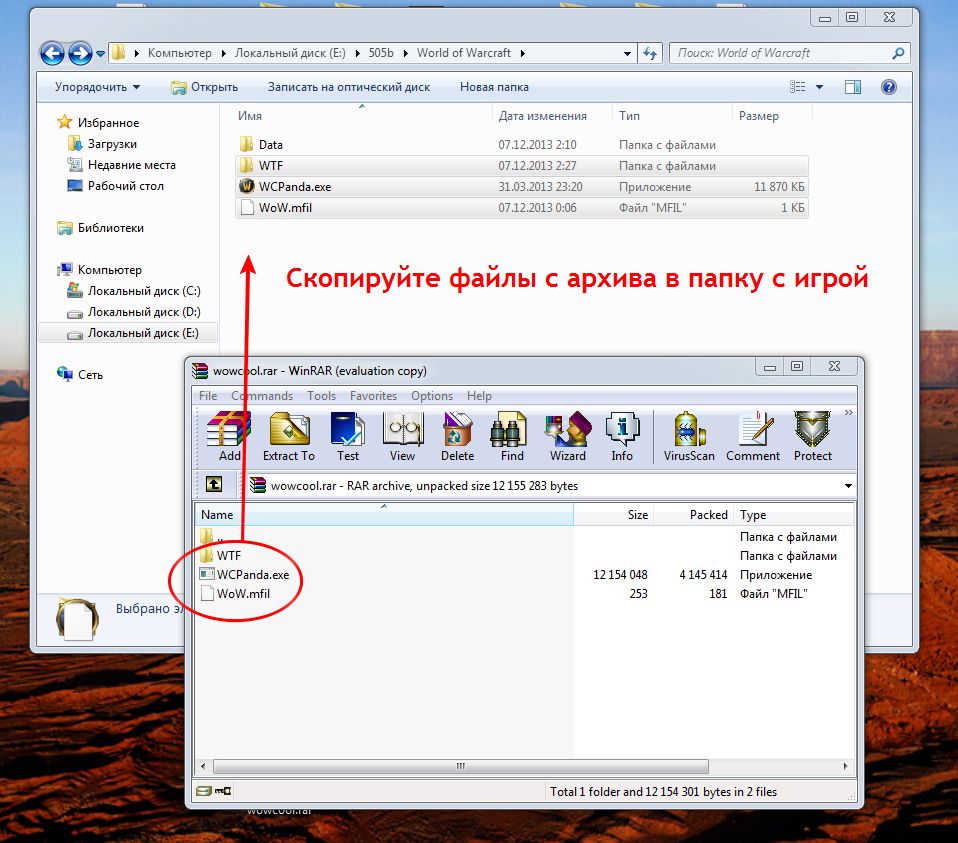The width and height of the screenshot is (958, 843).
Task: Sort Explorer by Дата изменения column
Action: tap(543, 116)
